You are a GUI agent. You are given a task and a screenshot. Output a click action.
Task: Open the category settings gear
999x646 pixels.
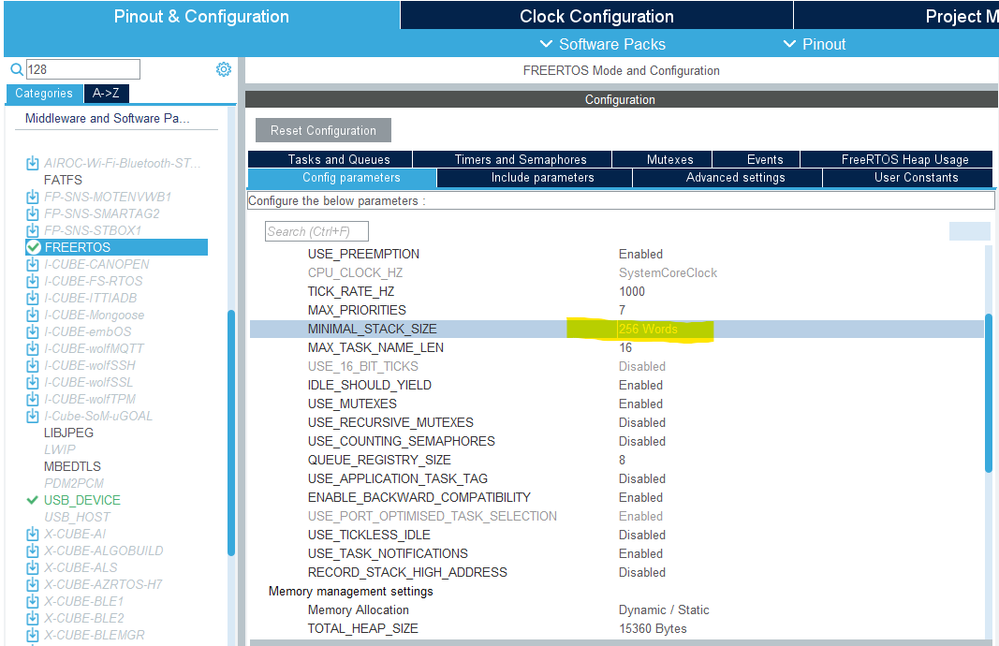224,69
